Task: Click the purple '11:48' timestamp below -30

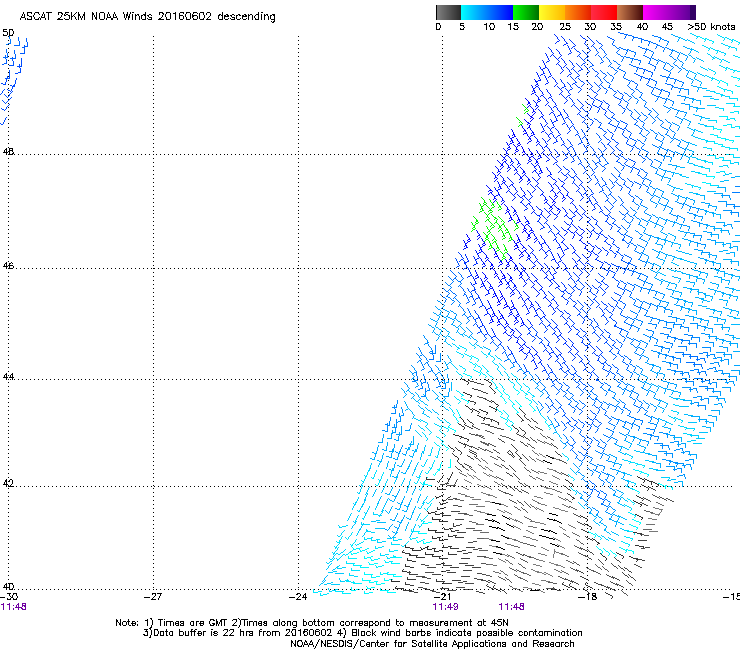Action: click(13, 607)
